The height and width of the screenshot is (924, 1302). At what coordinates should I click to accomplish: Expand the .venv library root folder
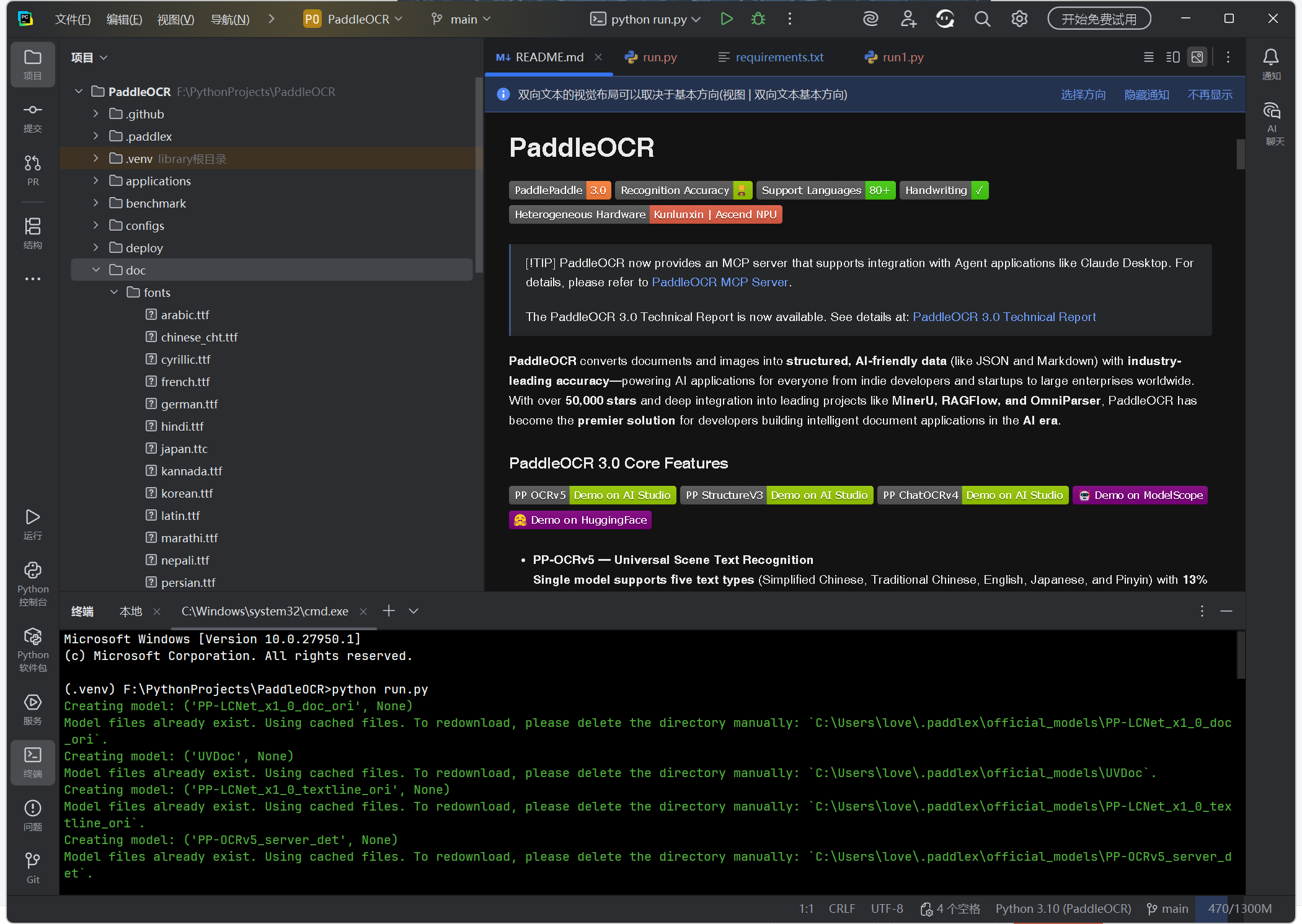[95, 159]
